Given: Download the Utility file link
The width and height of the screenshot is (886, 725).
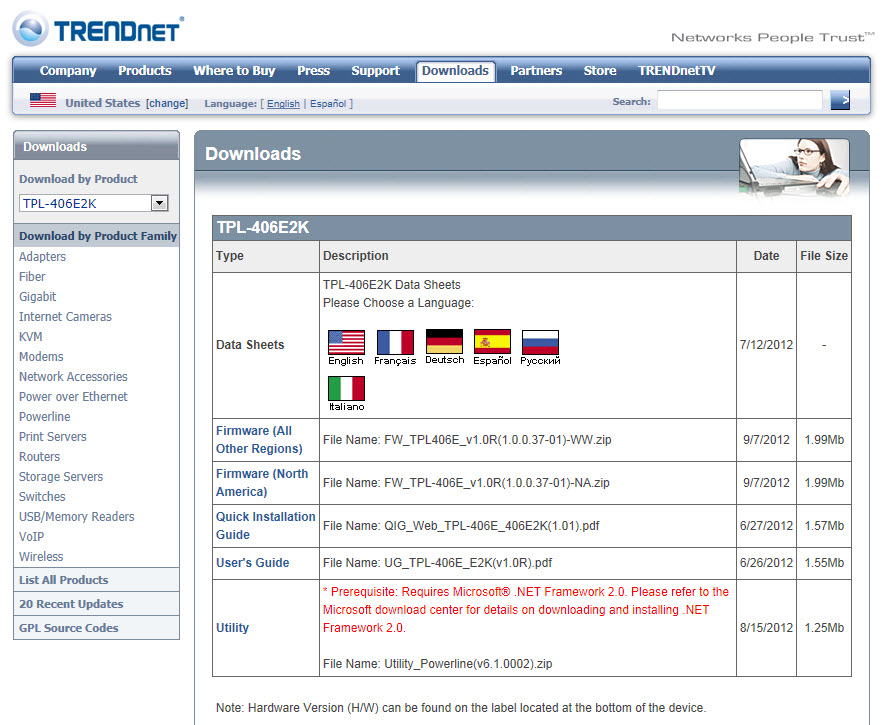Looking at the screenshot, I should click(x=232, y=628).
